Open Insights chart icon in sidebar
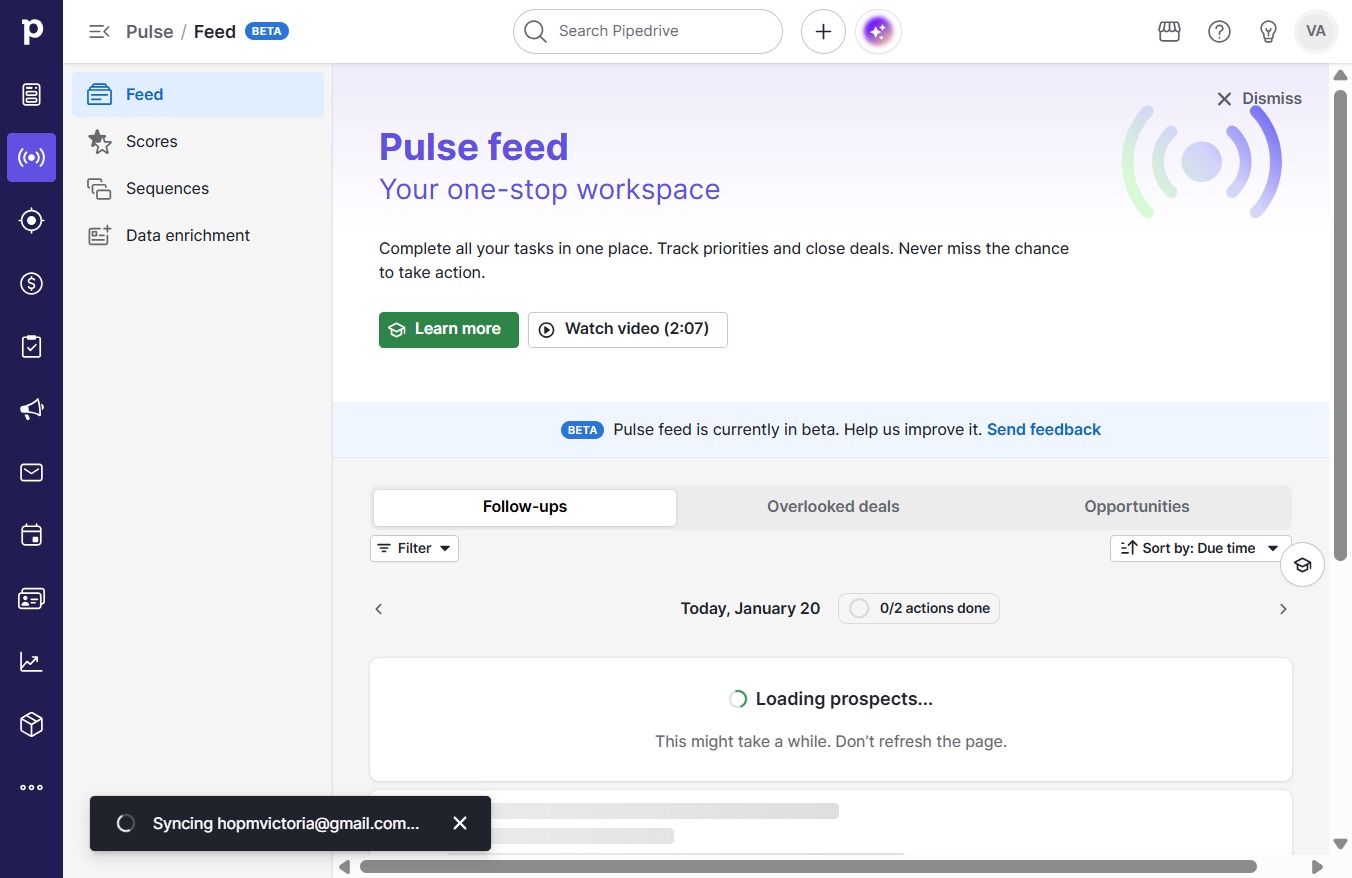Viewport: 1352px width, 878px height. click(32, 661)
